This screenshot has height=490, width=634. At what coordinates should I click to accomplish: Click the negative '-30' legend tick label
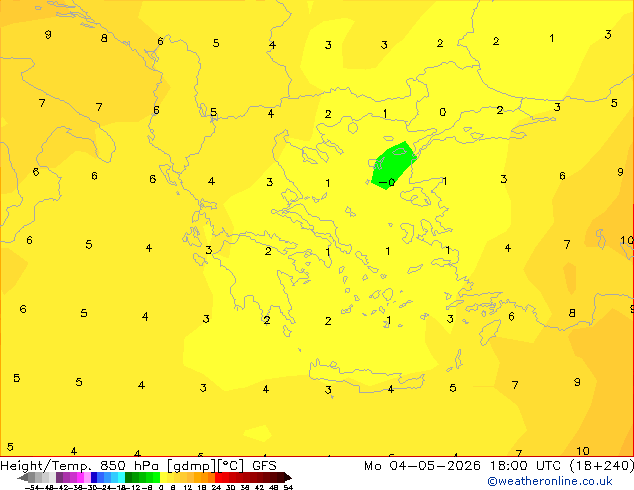pyautogui.click(x=92, y=487)
